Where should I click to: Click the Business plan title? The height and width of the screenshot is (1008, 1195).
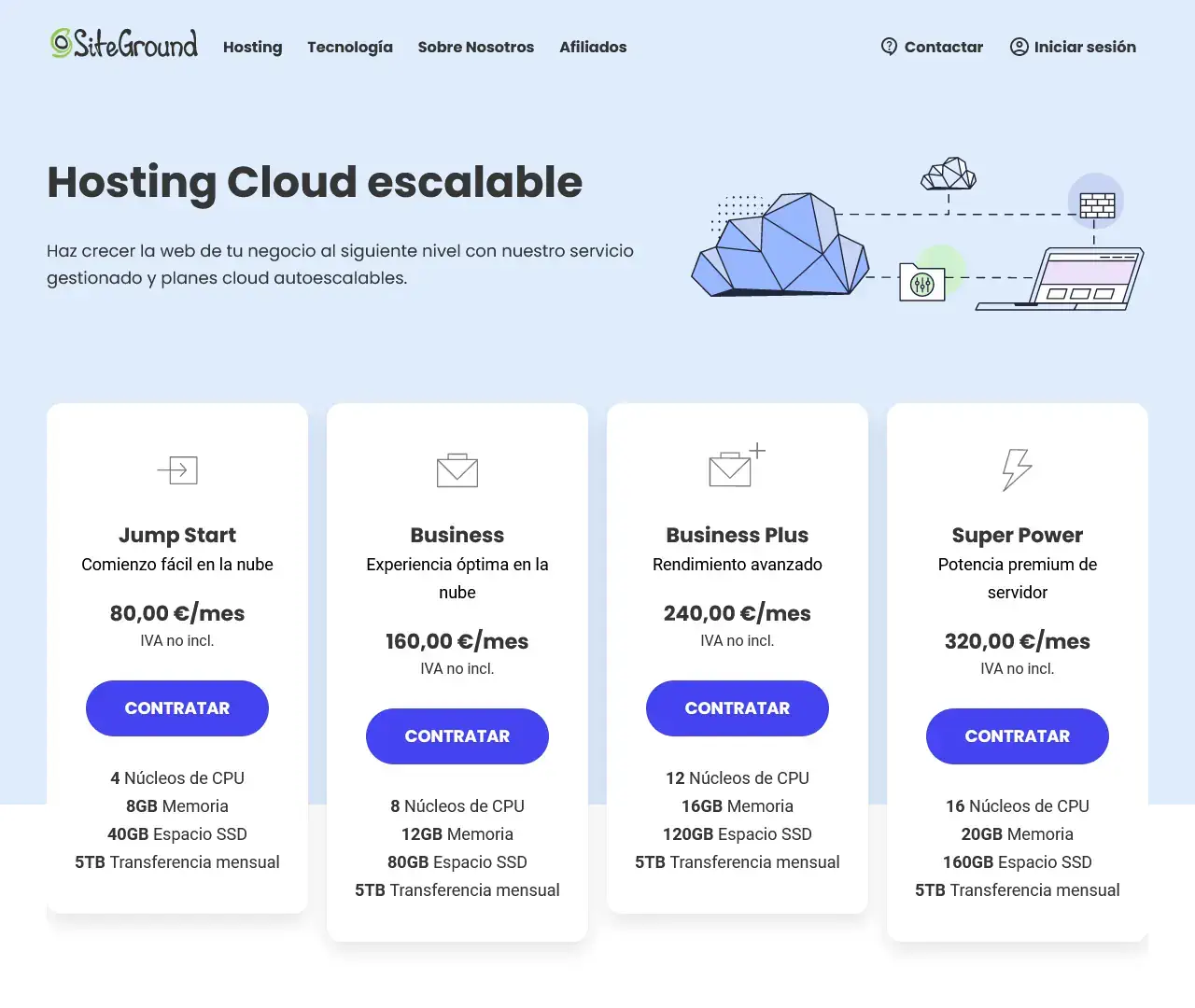(x=457, y=535)
